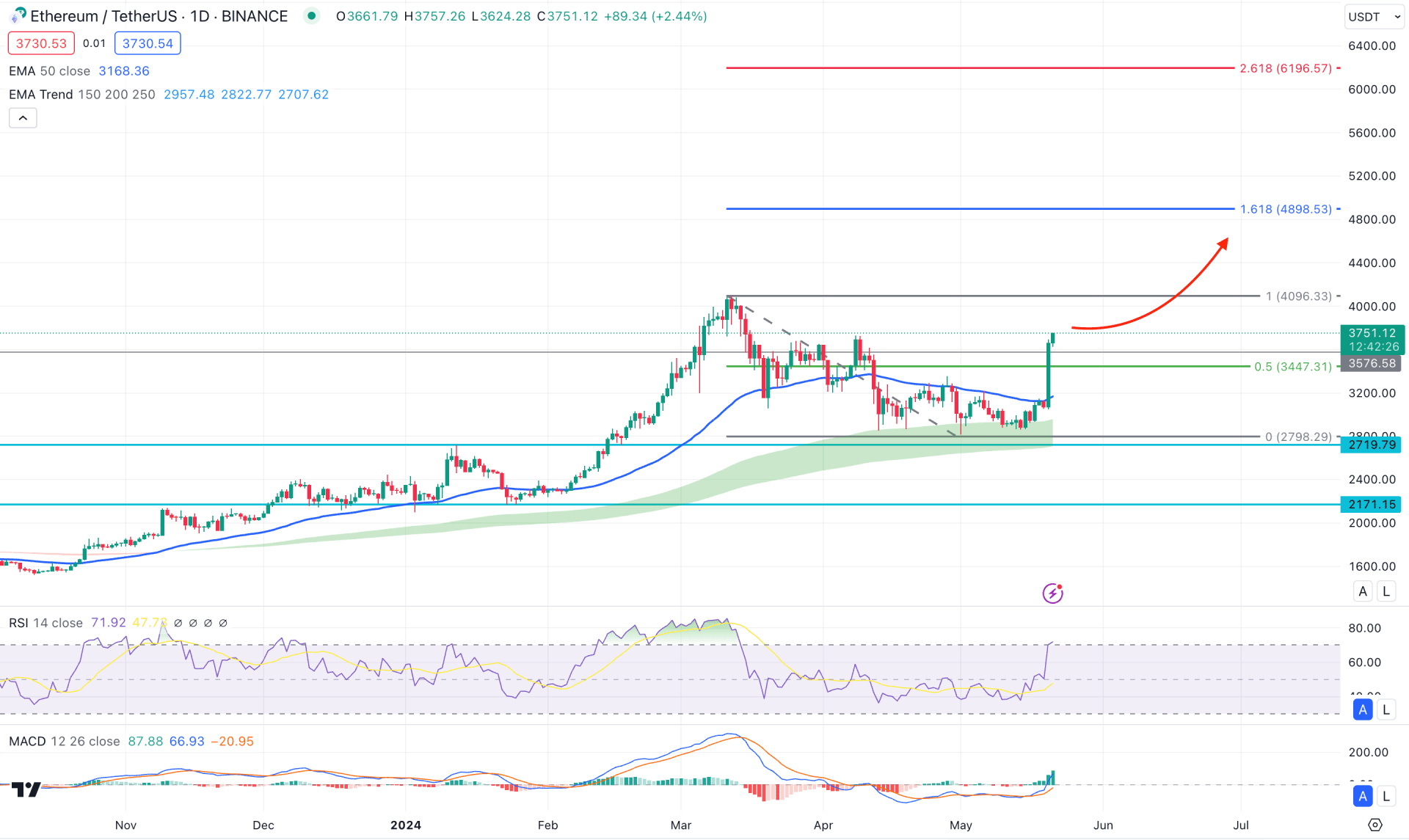Click the May label on time axis

(x=961, y=825)
